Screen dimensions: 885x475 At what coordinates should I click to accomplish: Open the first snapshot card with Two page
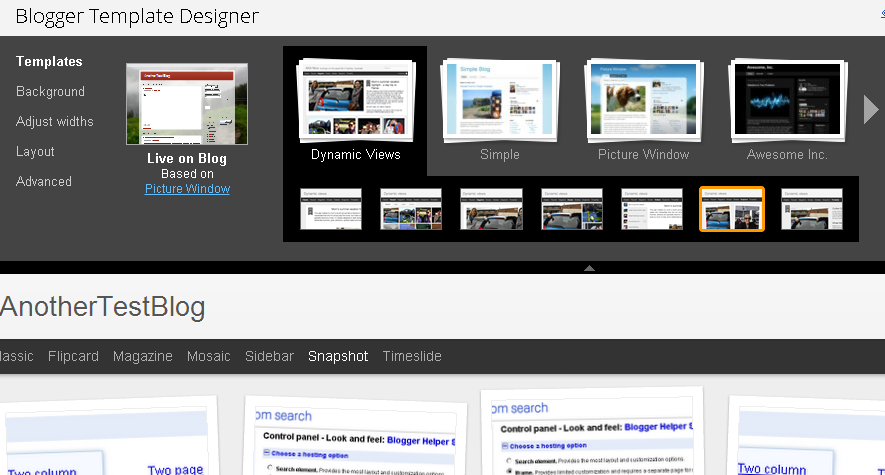tap(108, 436)
